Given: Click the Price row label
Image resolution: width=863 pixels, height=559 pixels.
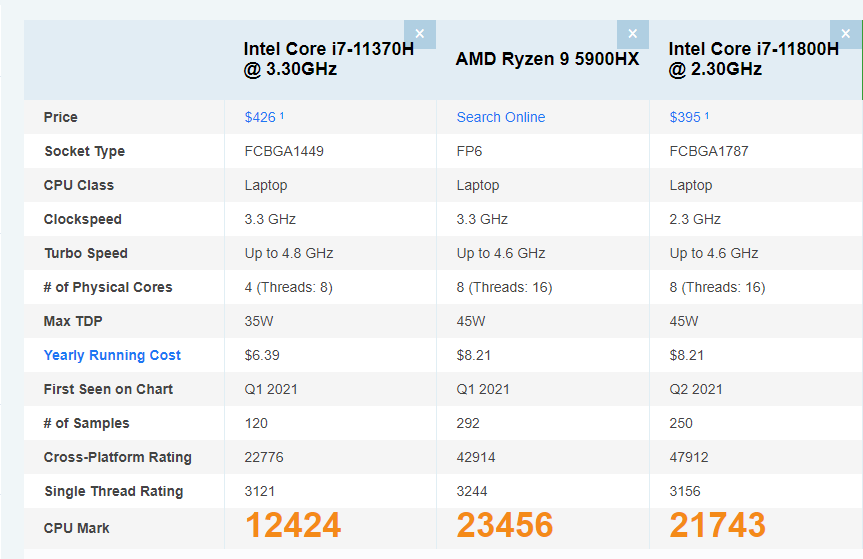Looking at the screenshot, I should click(61, 117).
